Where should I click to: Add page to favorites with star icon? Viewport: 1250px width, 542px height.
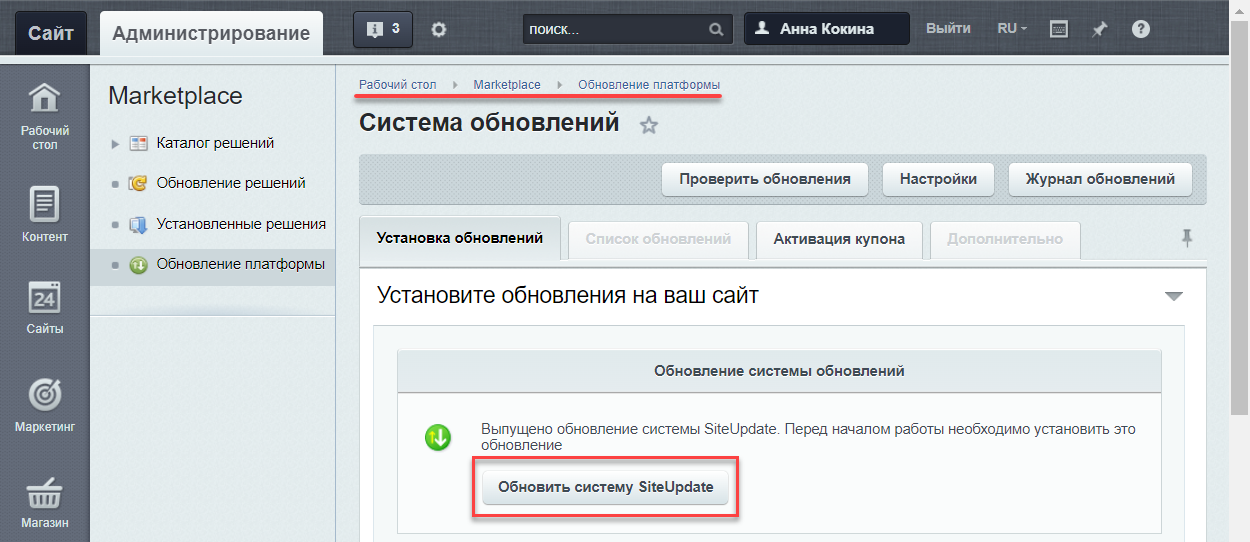[x=649, y=125]
